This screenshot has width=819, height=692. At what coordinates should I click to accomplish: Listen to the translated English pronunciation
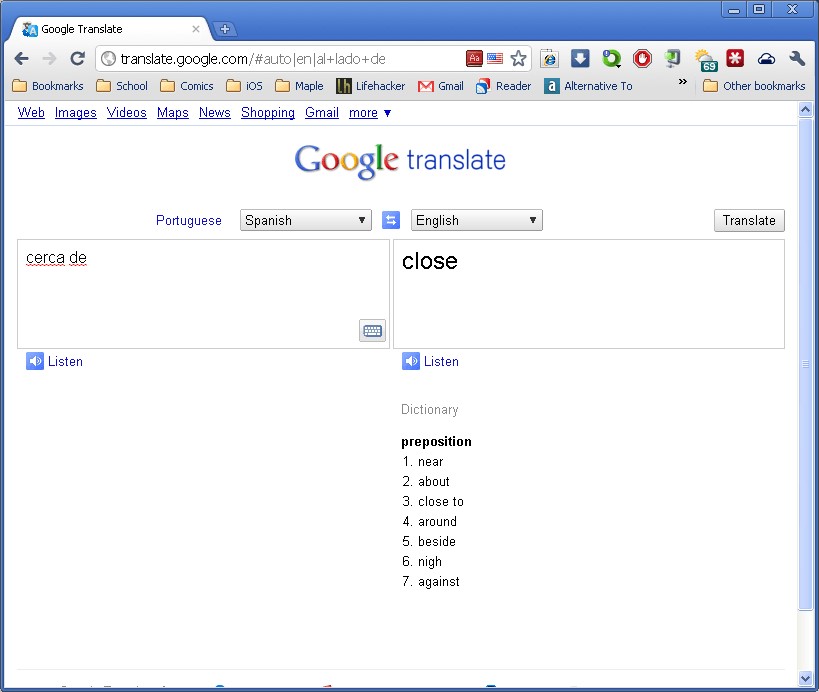pyautogui.click(x=430, y=361)
